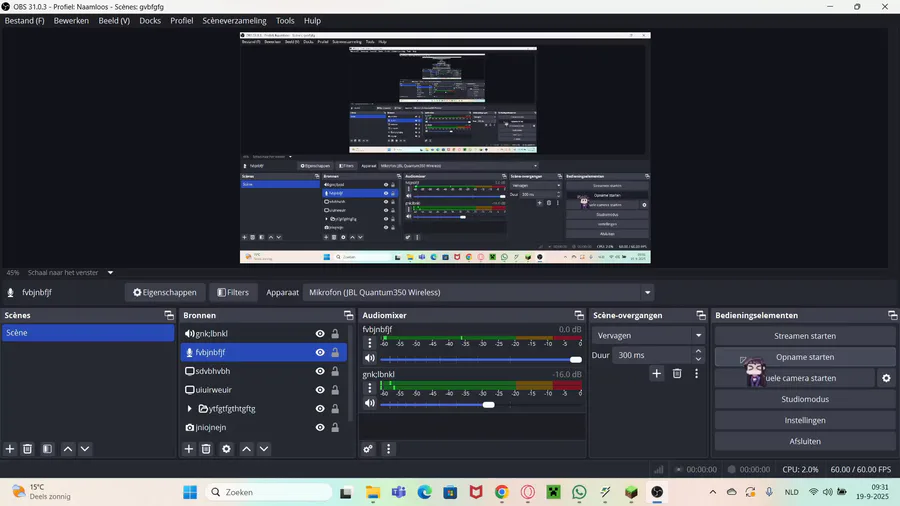Open File Explorer from the taskbar

point(373,492)
